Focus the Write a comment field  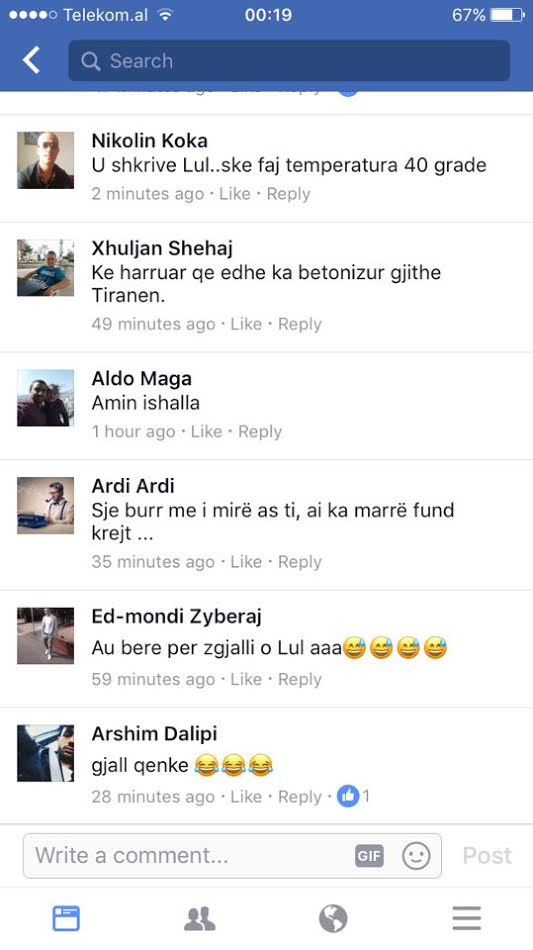coord(232,855)
